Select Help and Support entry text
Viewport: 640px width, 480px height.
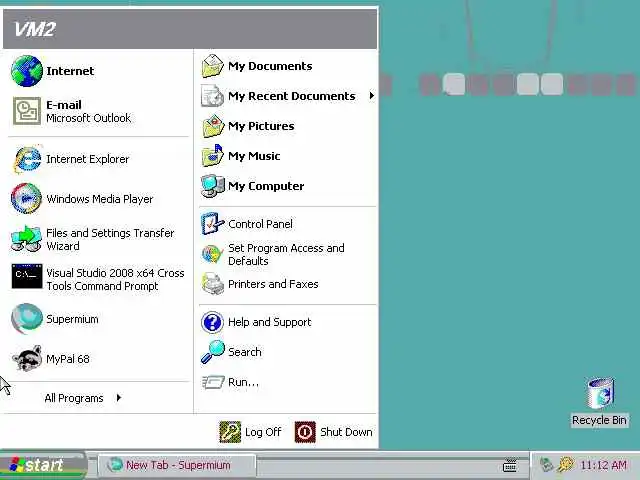tap(269, 322)
